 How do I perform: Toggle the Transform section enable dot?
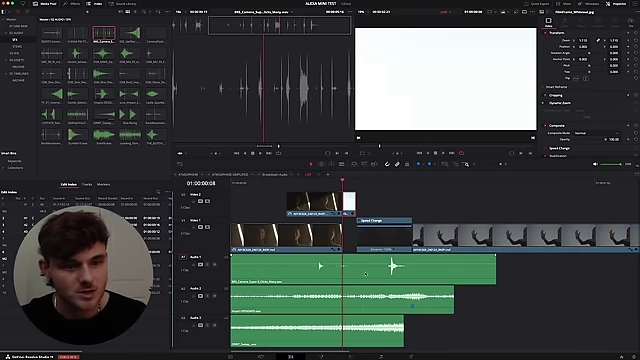tap(545, 33)
